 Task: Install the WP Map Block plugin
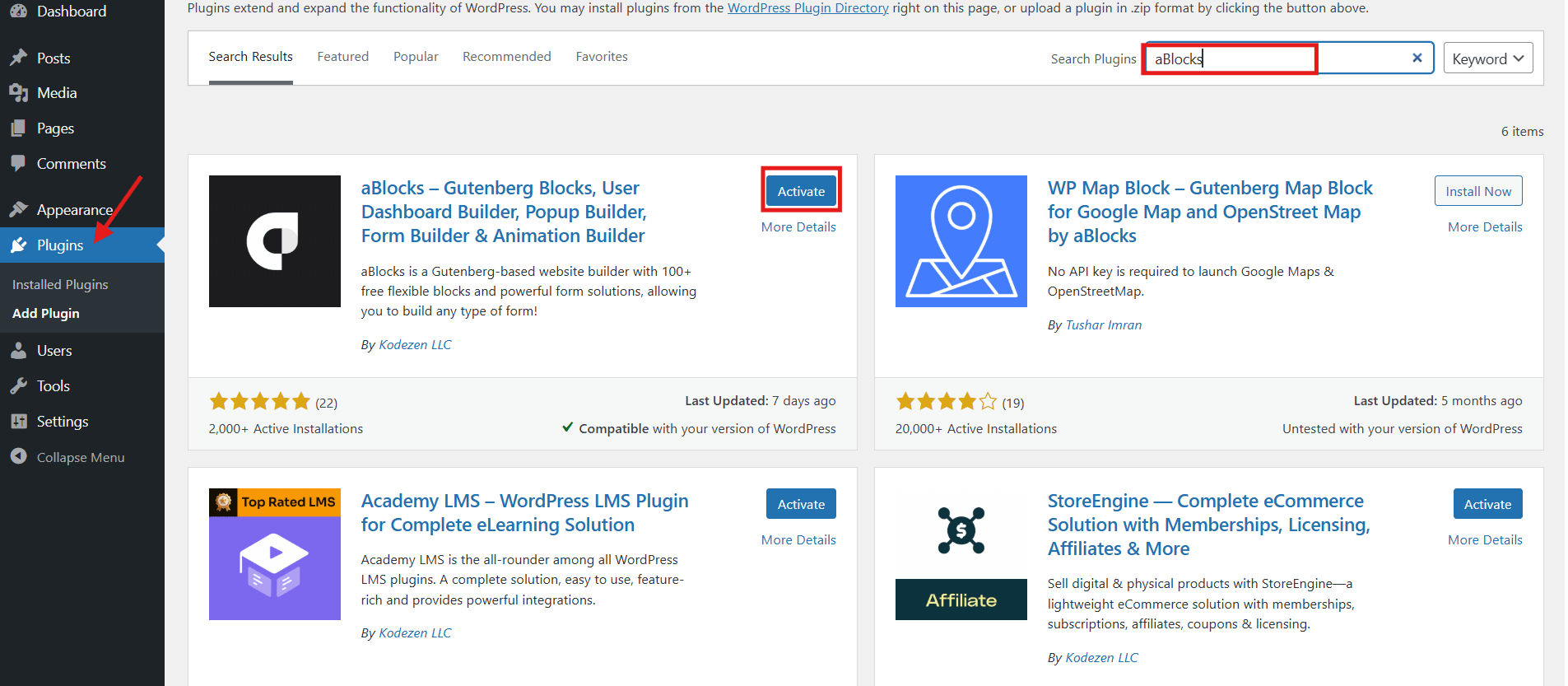[1477, 191]
